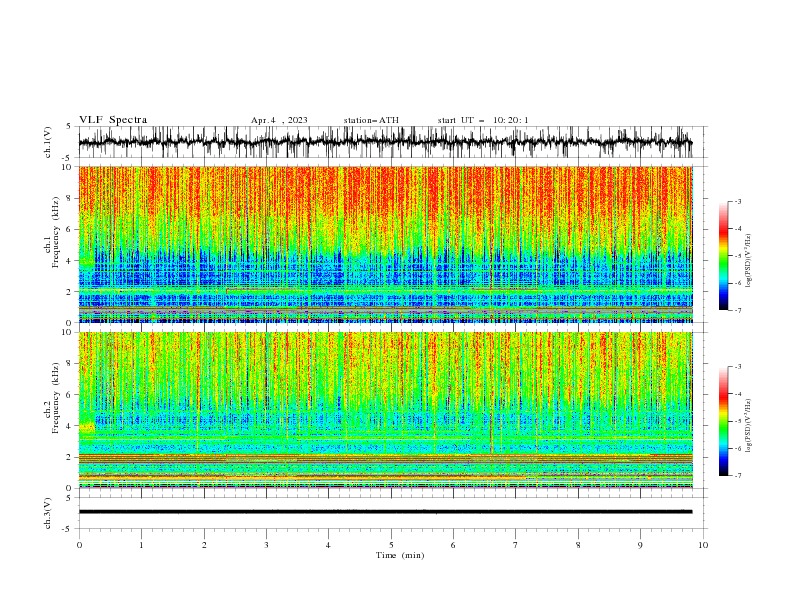
Task: Click time axis tick label "9"
Action: [640, 545]
